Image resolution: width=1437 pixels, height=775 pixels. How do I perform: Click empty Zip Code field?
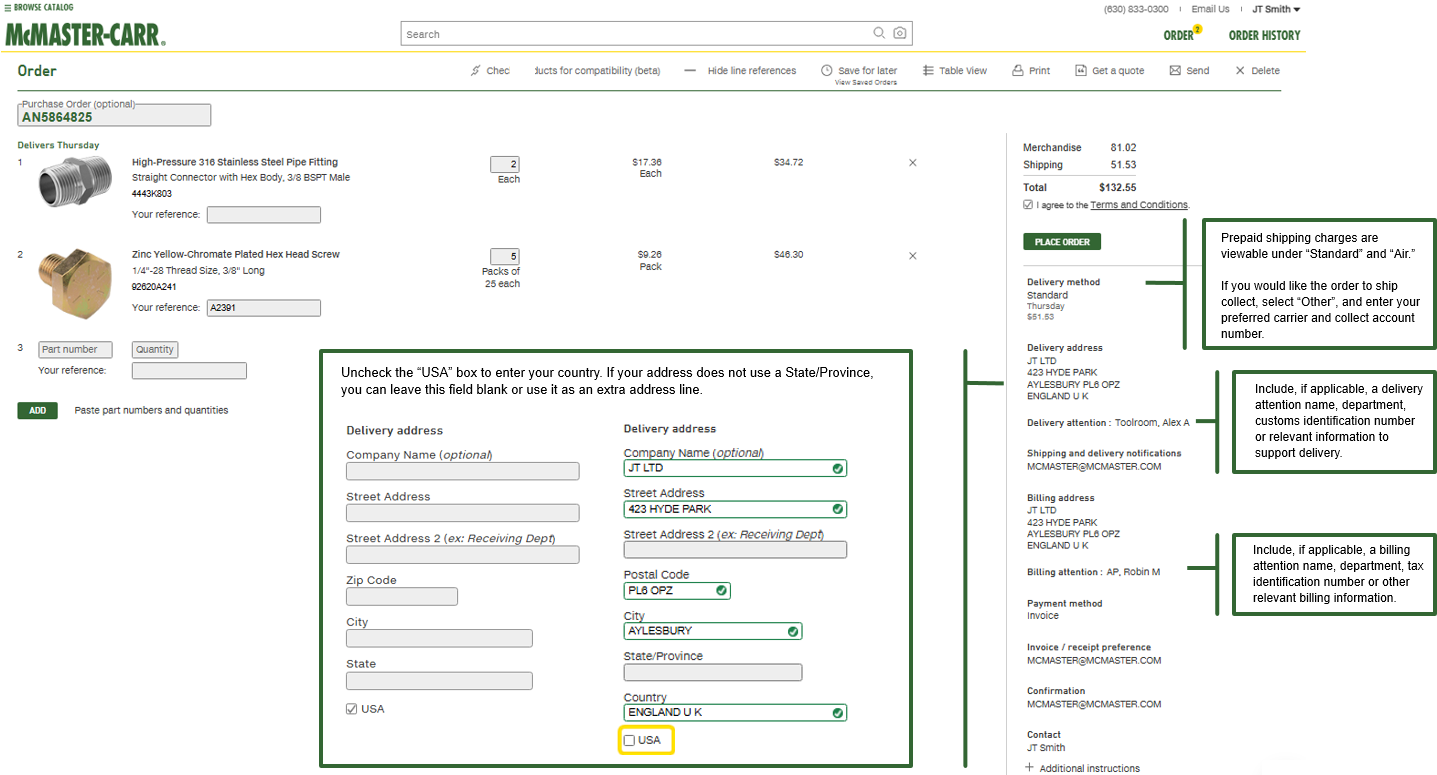[x=402, y=597]
